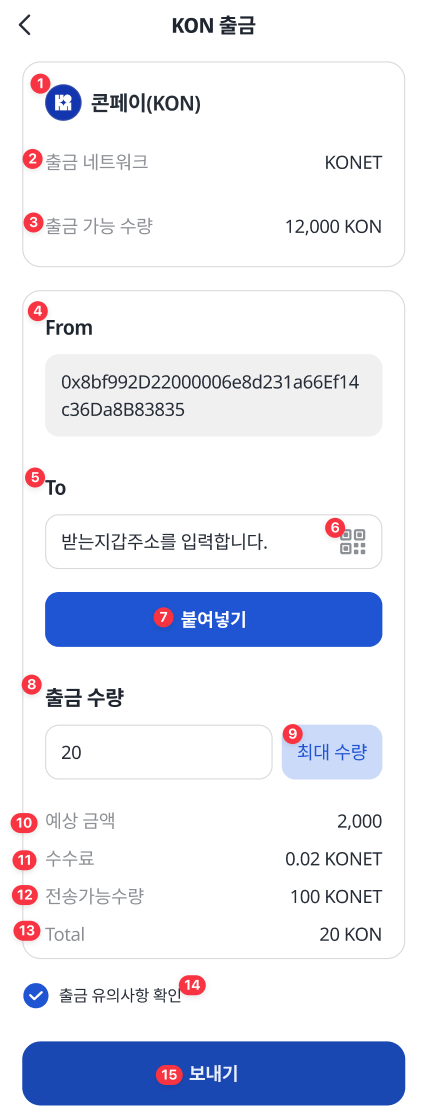
Task: Toggle the 출금 유의사항 확인 checkbox
Action: 35,995
